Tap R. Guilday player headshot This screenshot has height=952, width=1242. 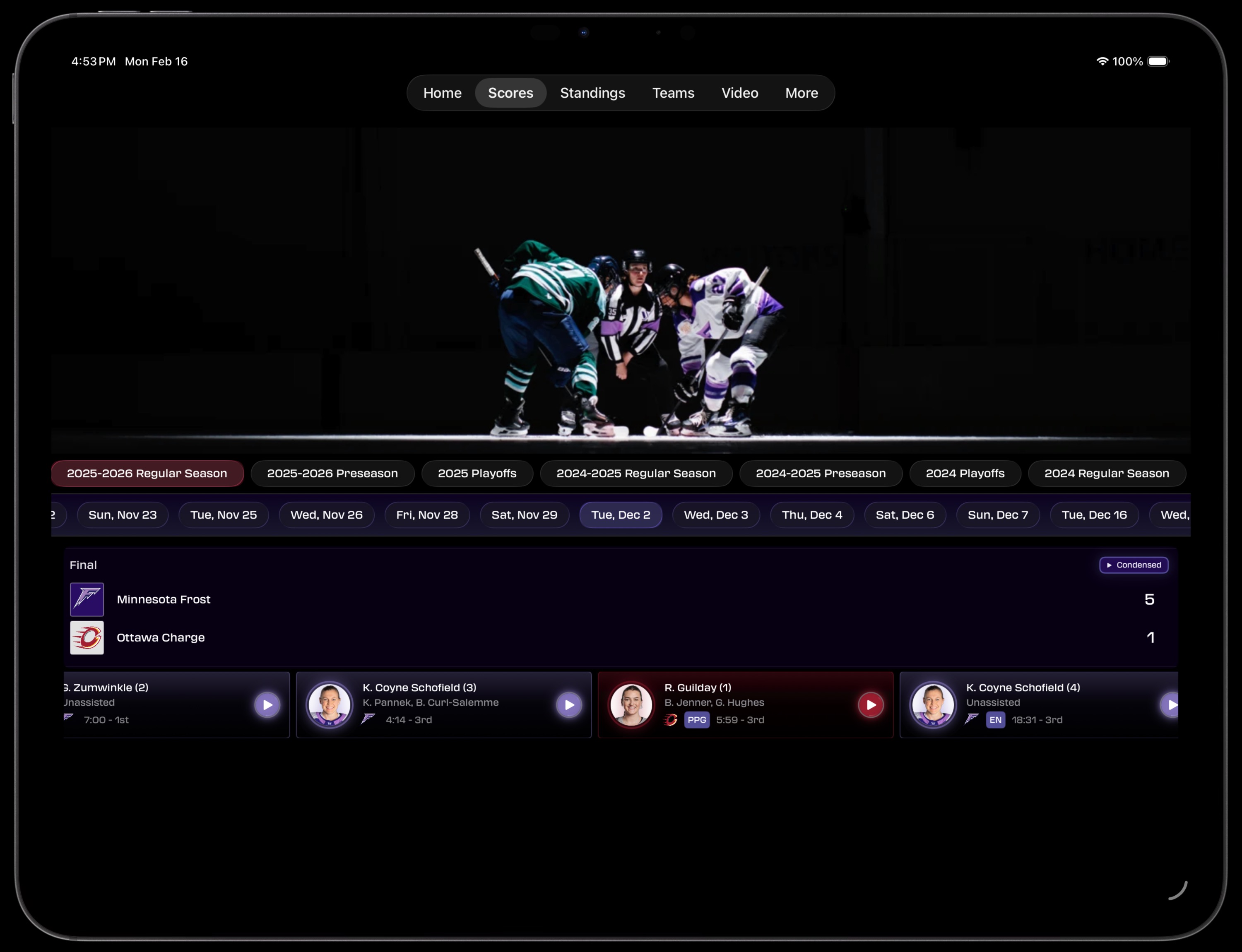click(631, 704)
